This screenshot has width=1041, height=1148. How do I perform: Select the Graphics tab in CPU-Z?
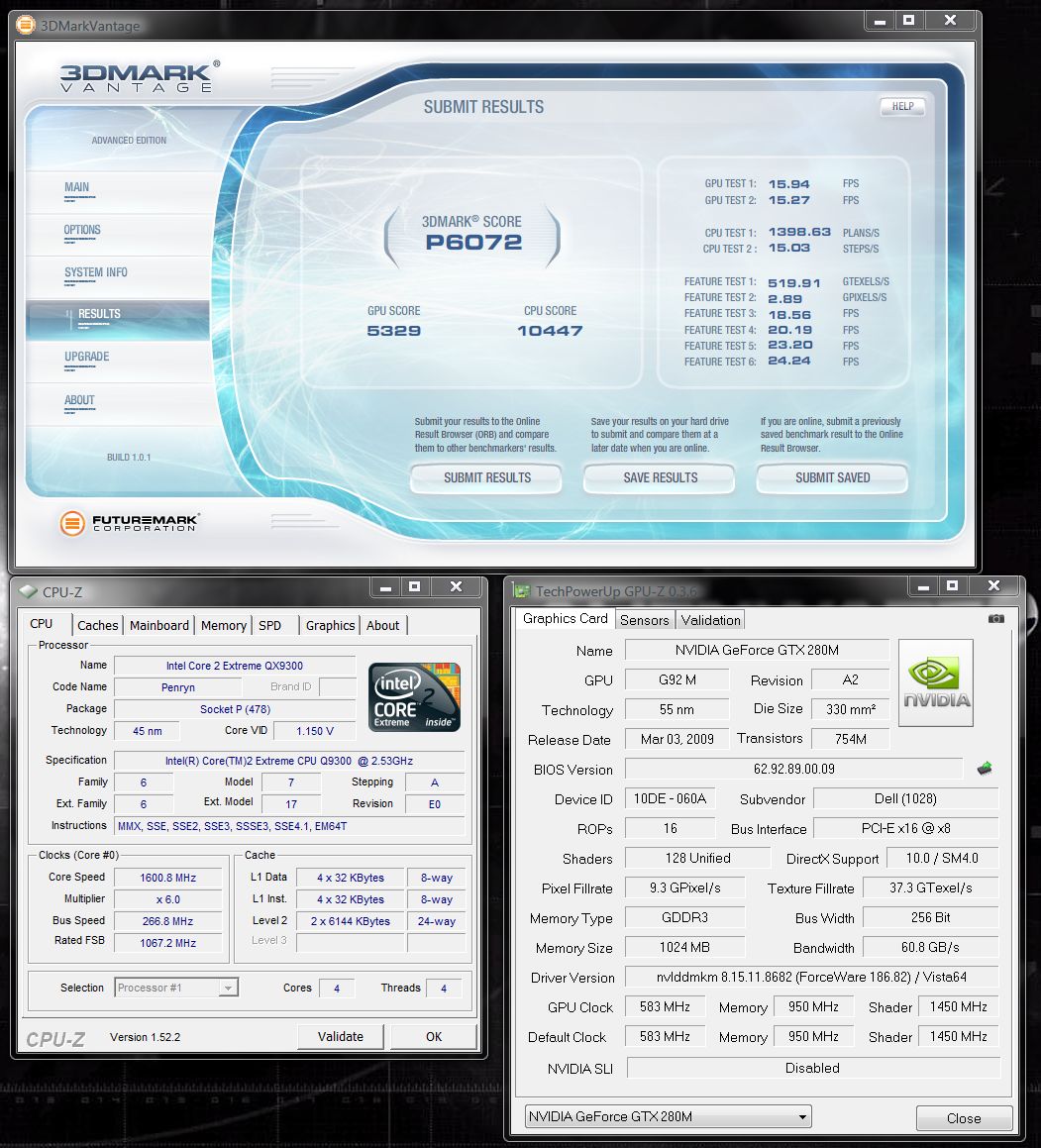click(330, 625)
